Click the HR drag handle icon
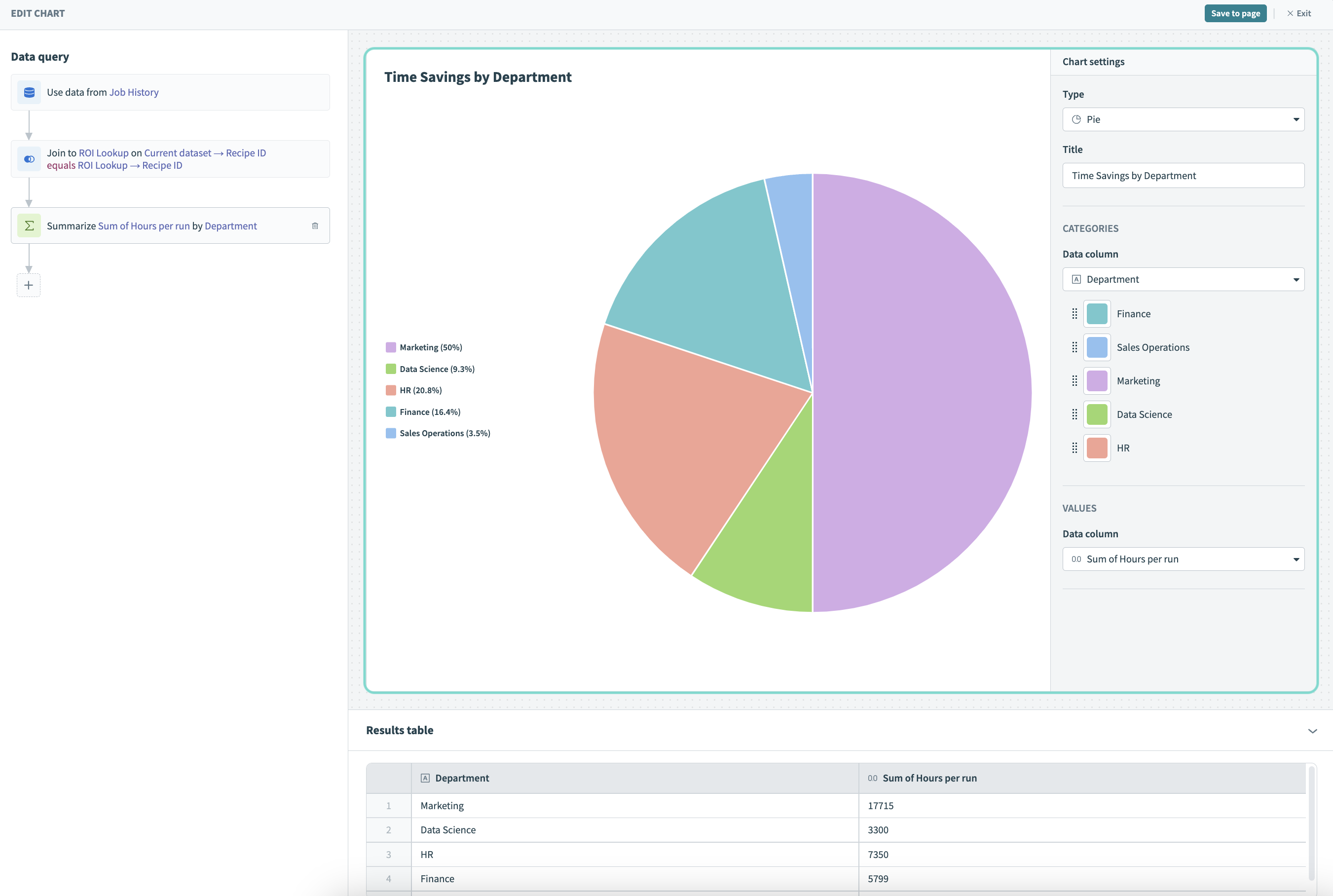Screen dimensions: 1333x896 pyautogui.click(x=1074, y=447)
